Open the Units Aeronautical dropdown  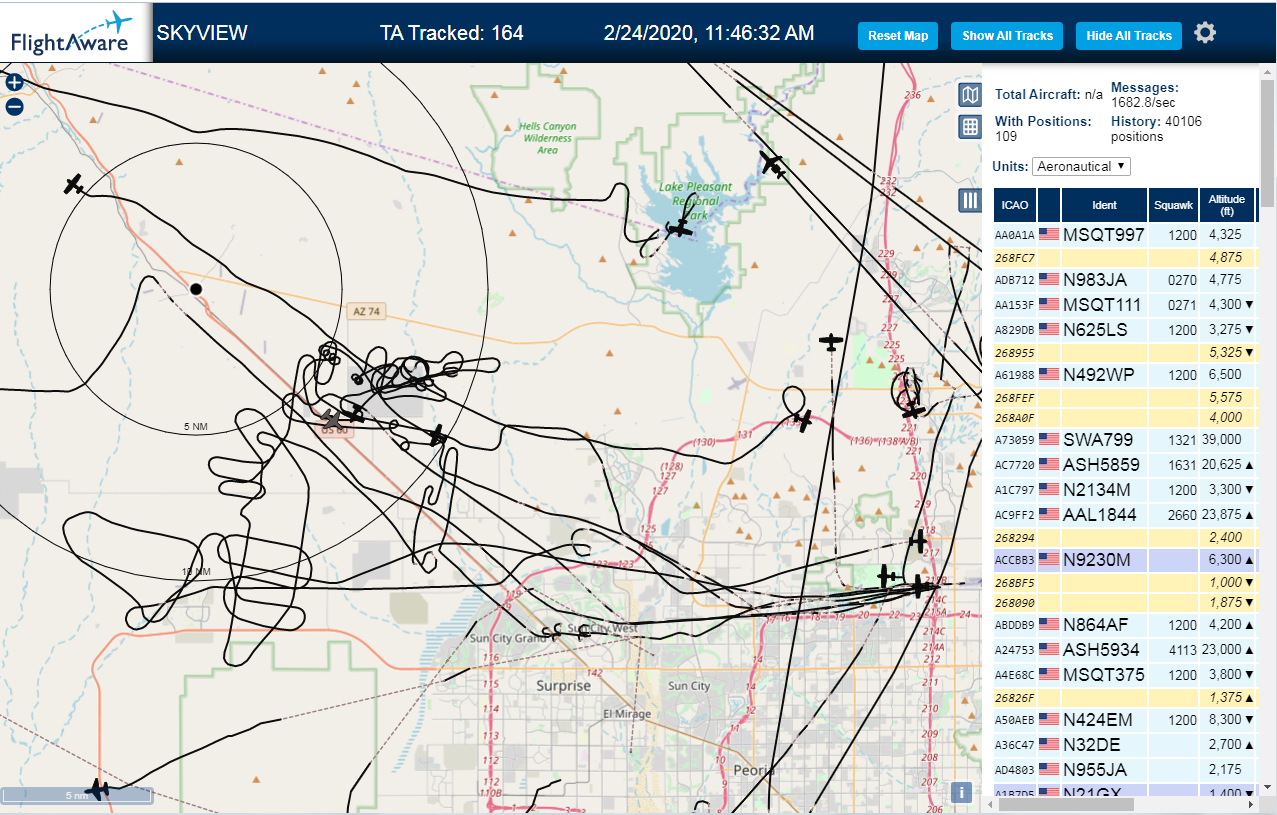pyautogui.click(x=1081, y=166)
